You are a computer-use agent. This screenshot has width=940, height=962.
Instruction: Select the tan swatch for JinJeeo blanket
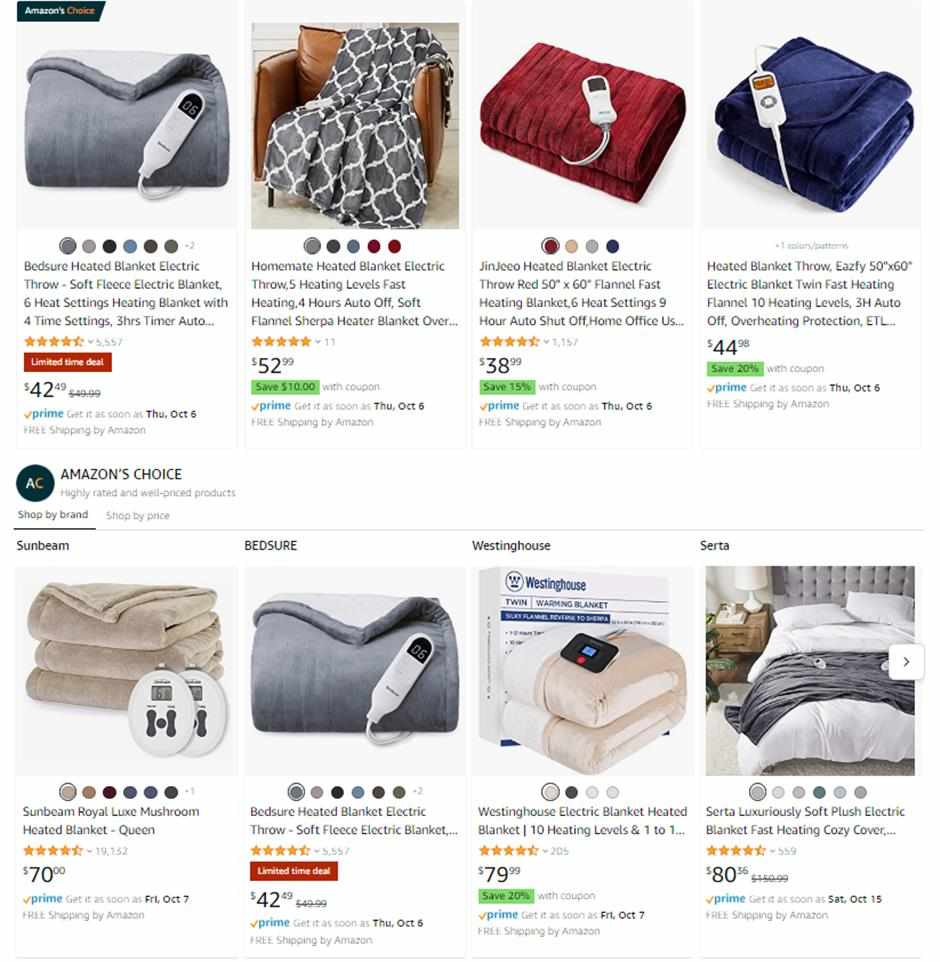point(571,247)
